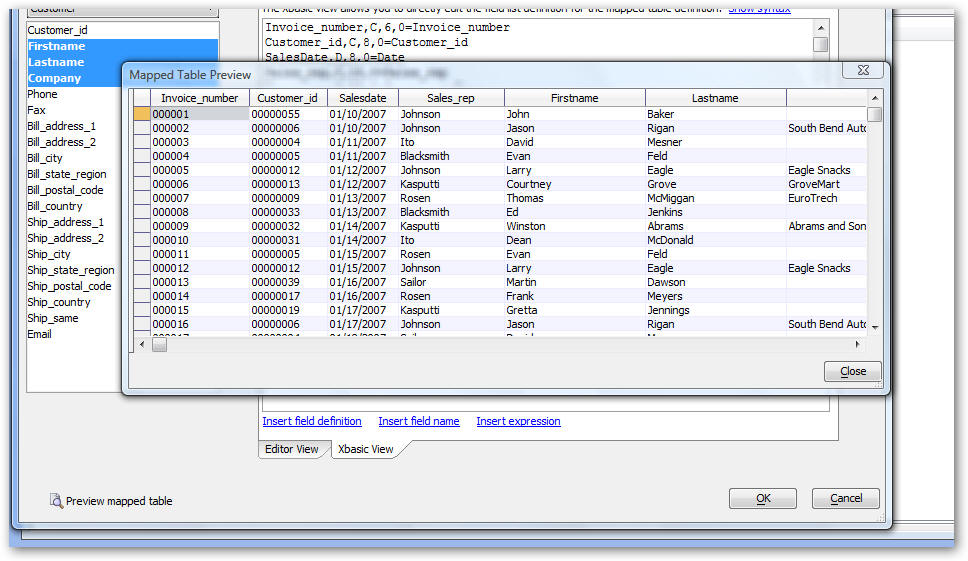Viewport: 968px width, 561px height.
Task: Select Phone in the field list
Action: pyautogui.click(x=74, y=94)
